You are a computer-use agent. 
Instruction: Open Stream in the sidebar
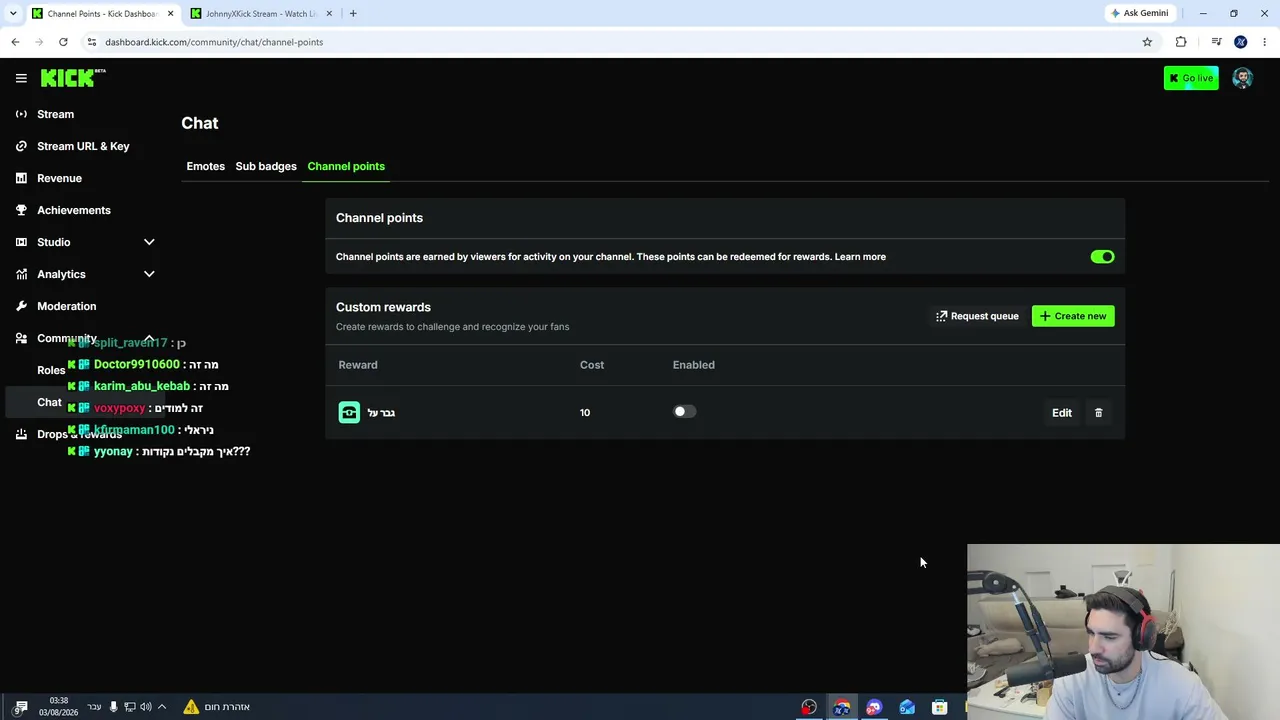(x=55, y=114)
